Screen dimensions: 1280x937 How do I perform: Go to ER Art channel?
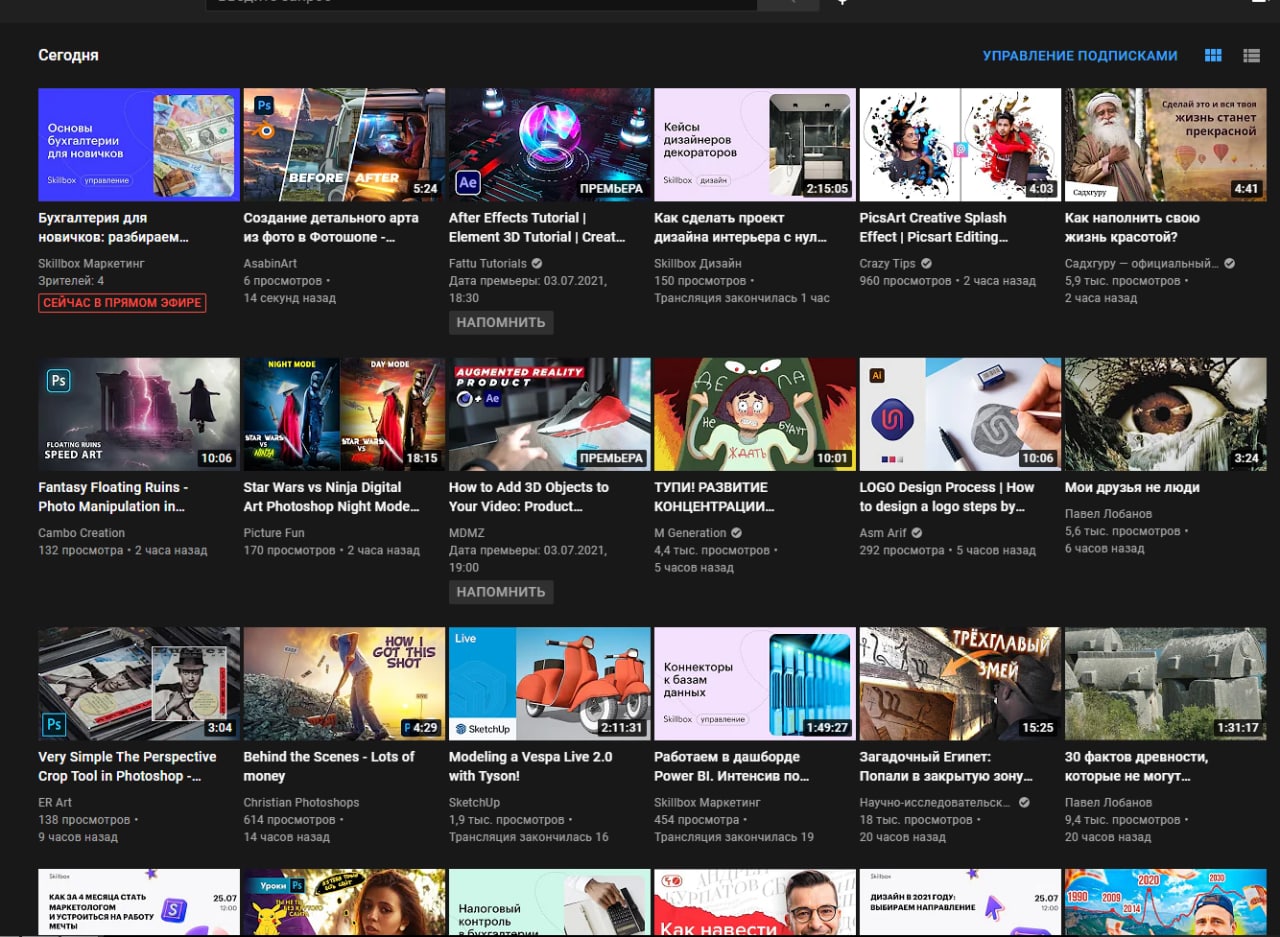[x=55, y=802]
